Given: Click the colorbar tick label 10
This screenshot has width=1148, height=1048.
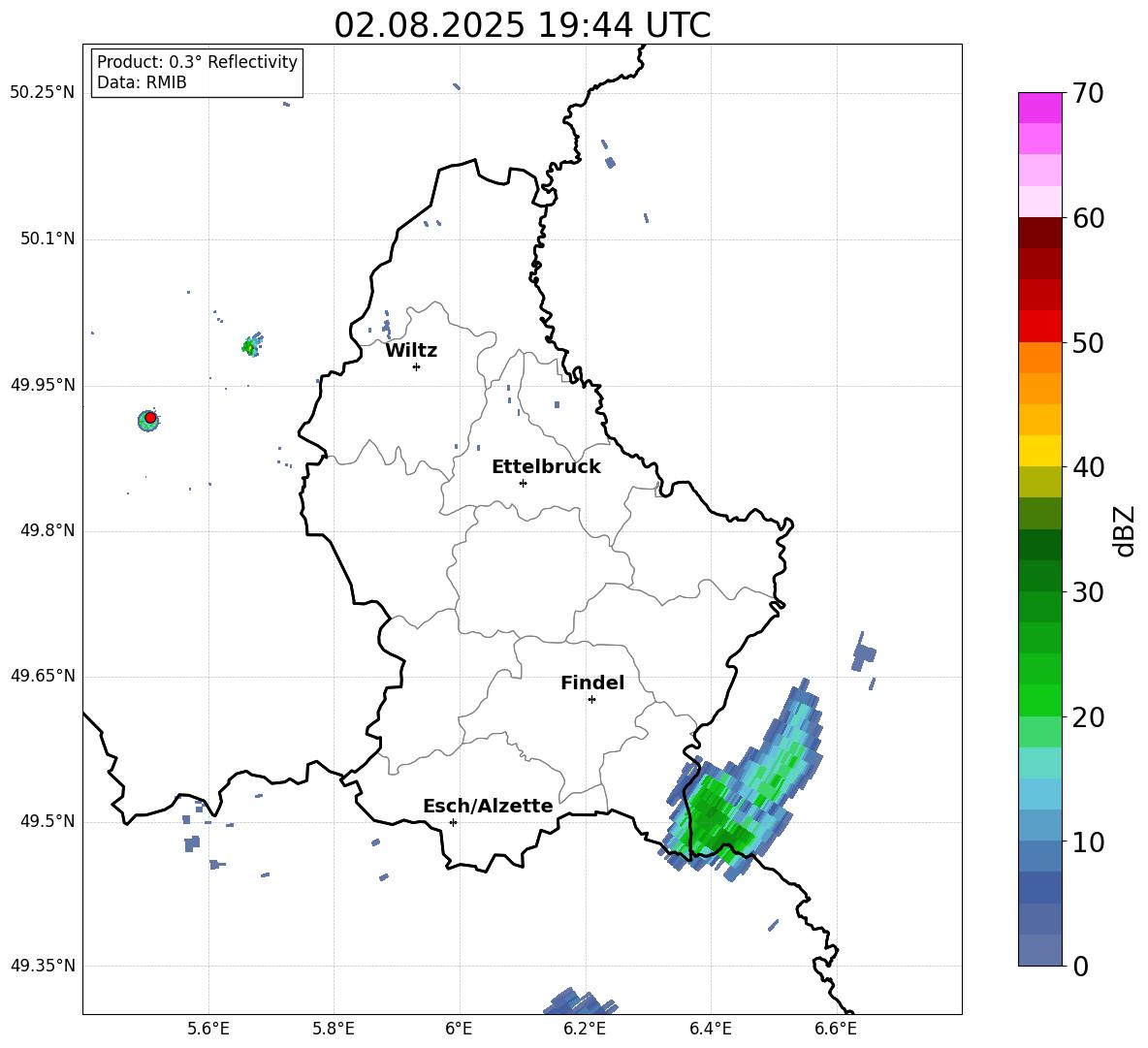Looking at the screenshot, I should tap(1088, 842).
